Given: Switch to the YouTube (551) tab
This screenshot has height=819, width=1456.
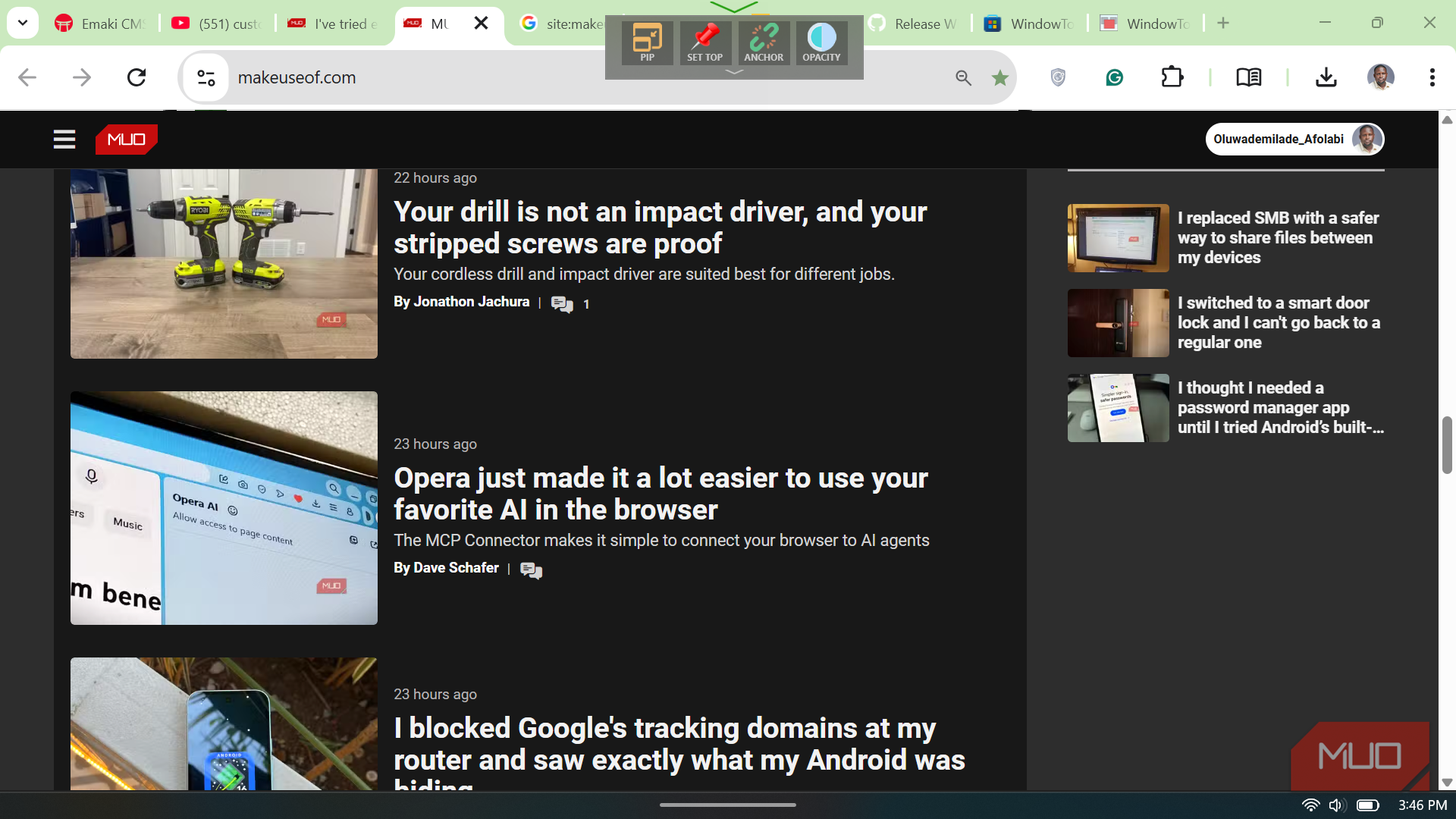Looking at the screenshot, I should click(217, 24).
